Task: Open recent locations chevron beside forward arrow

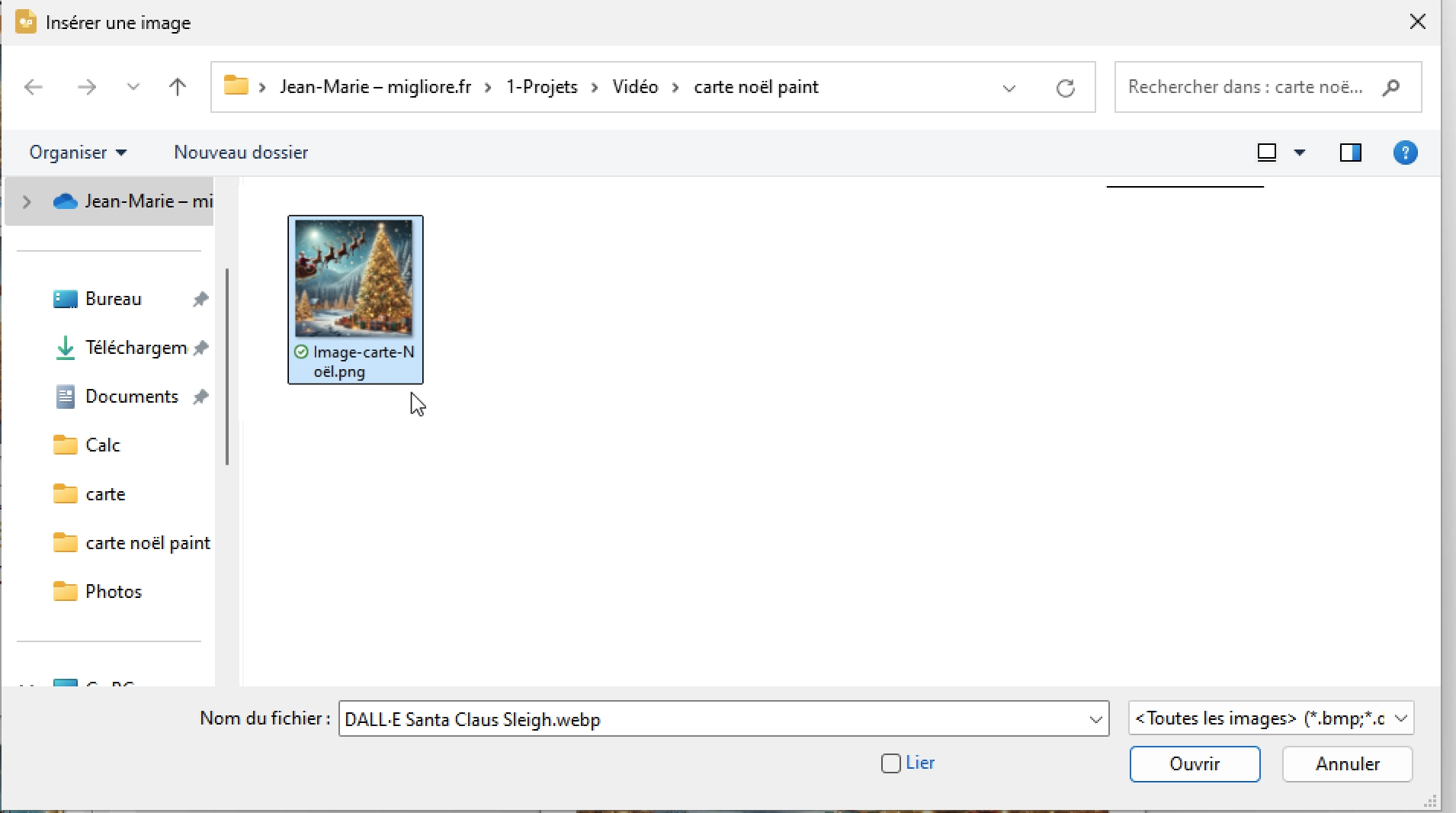Action: point(133,87)
